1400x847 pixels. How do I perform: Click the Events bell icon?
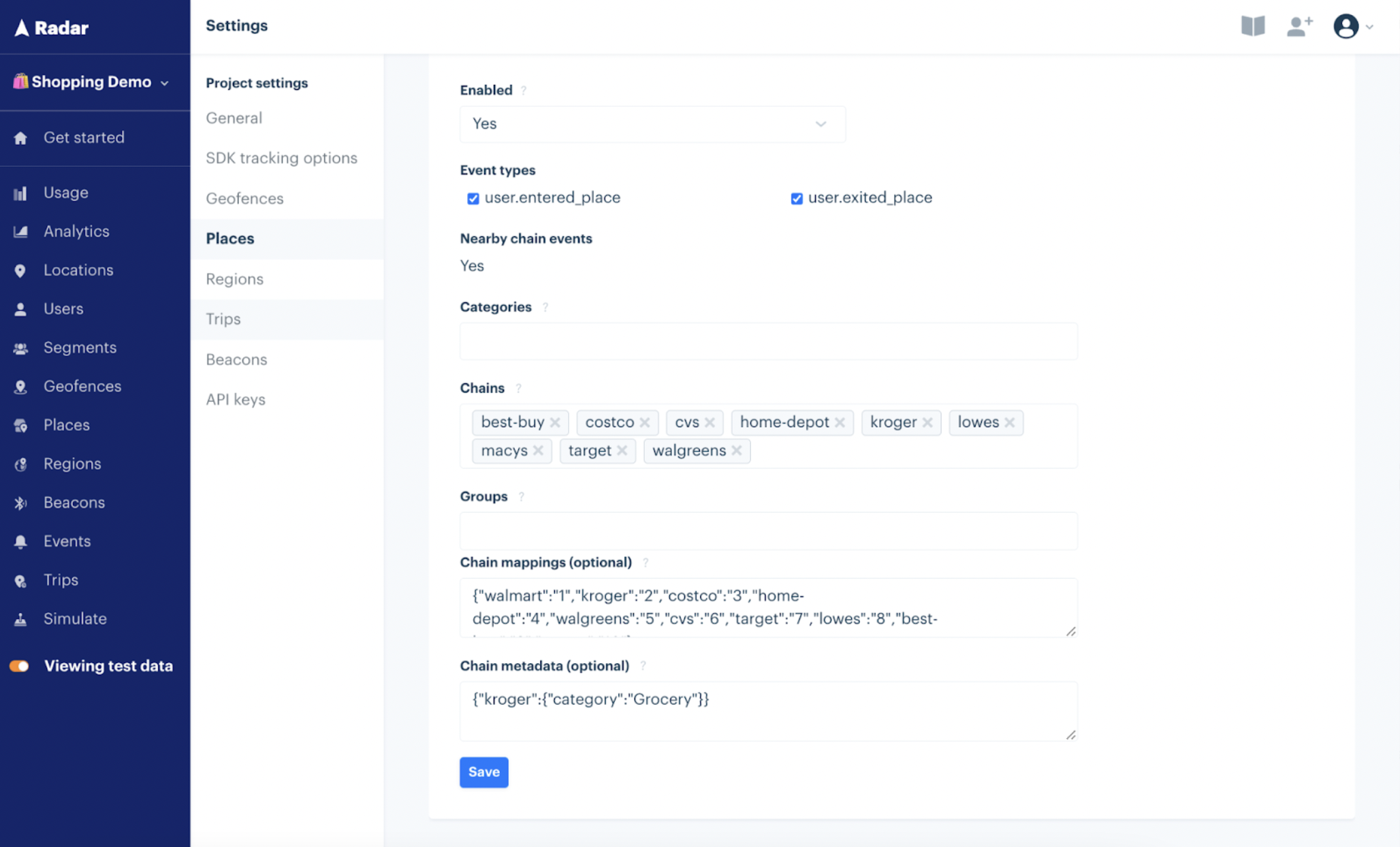pyautogui.click(x=20, y=542)
